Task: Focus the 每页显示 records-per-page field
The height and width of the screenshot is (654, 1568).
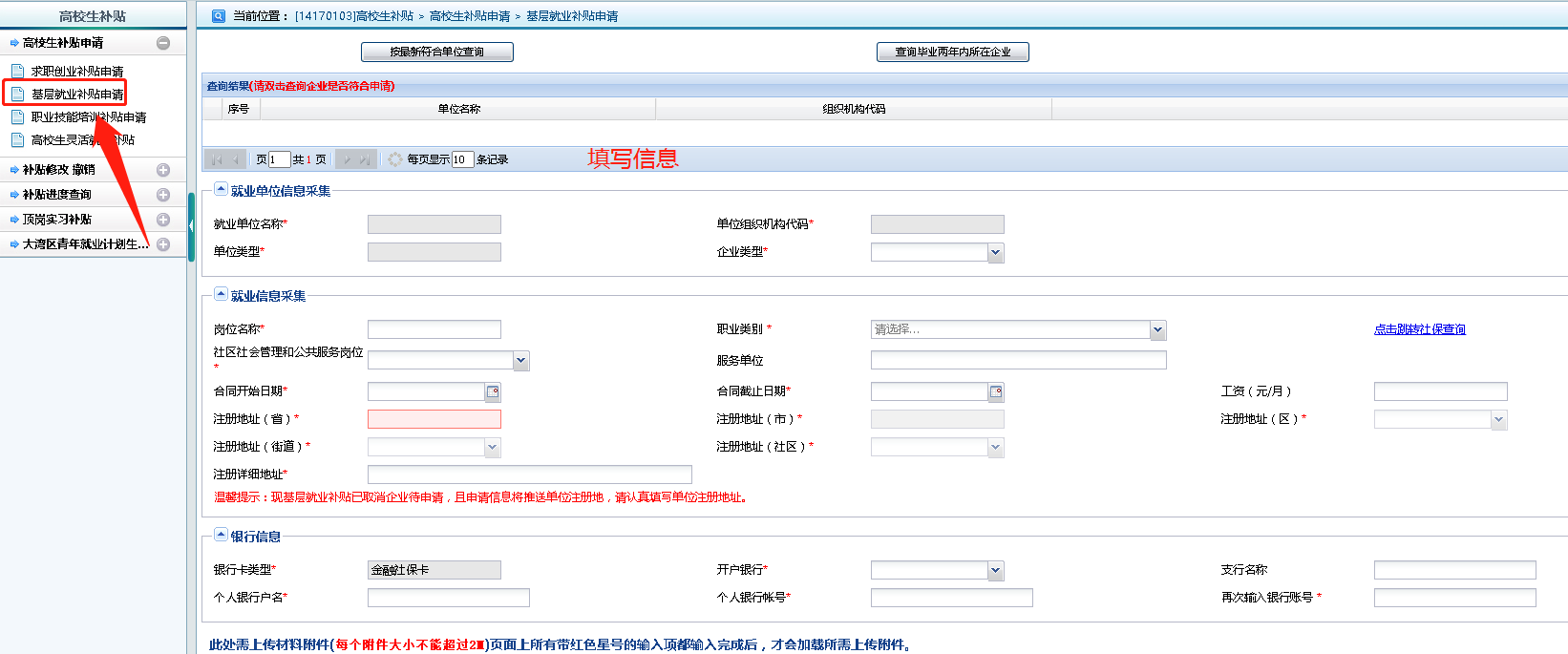Action: [x=462, y=159]
